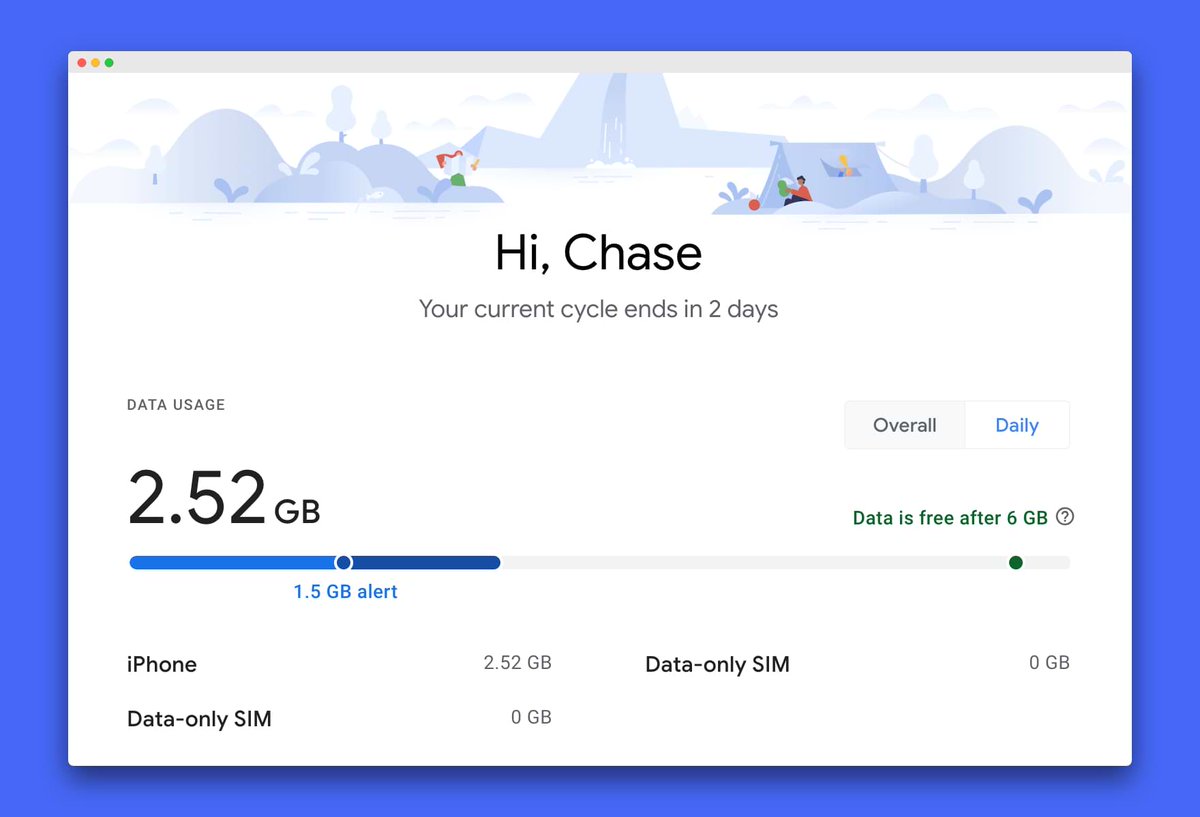Image resolution: width=1200 pixels, height=817 pixels.
Task: Select the iPhone device row
Action: pos(339,664)
